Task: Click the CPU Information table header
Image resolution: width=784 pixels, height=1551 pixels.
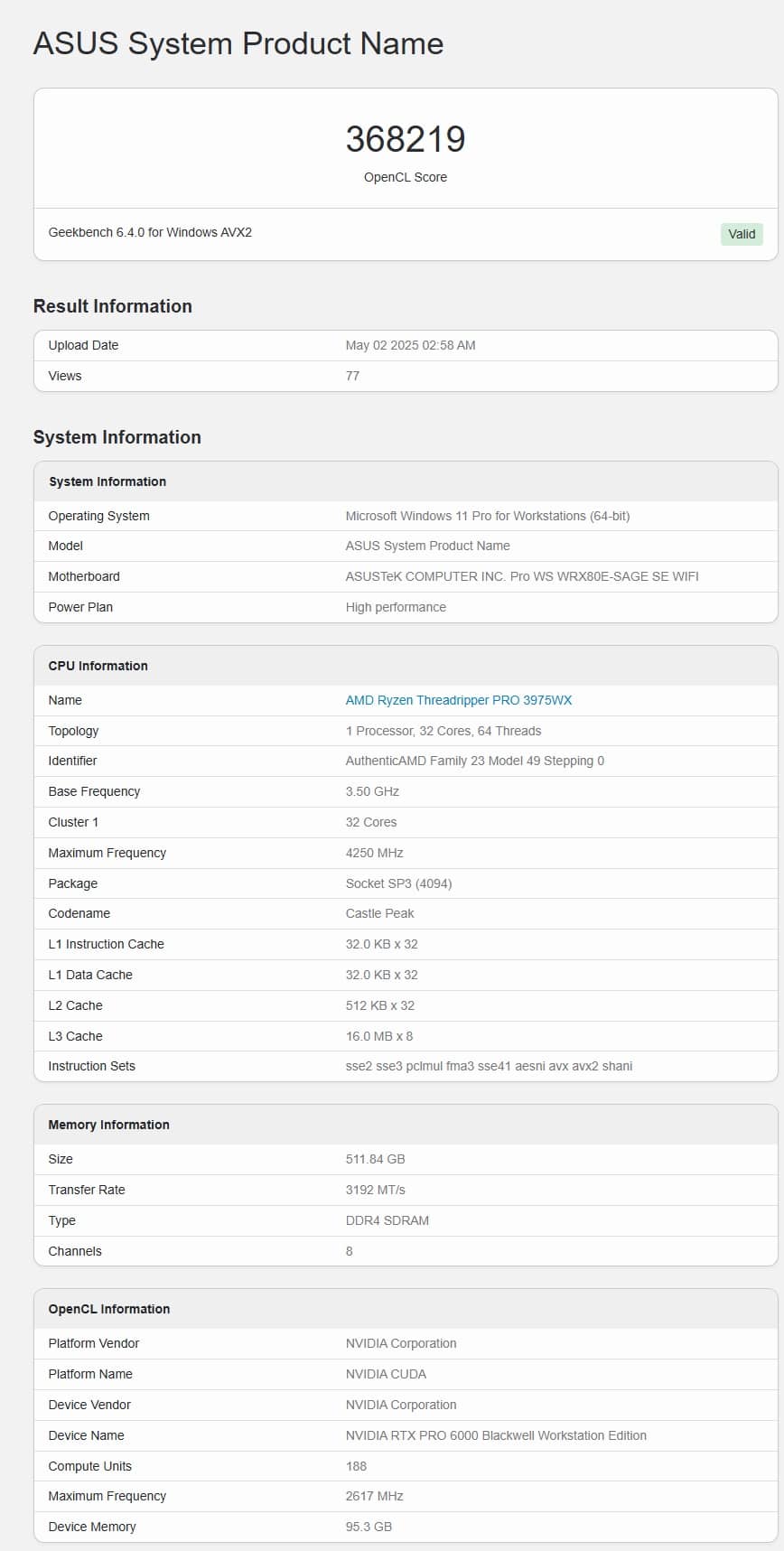Action: click(406, 666)
